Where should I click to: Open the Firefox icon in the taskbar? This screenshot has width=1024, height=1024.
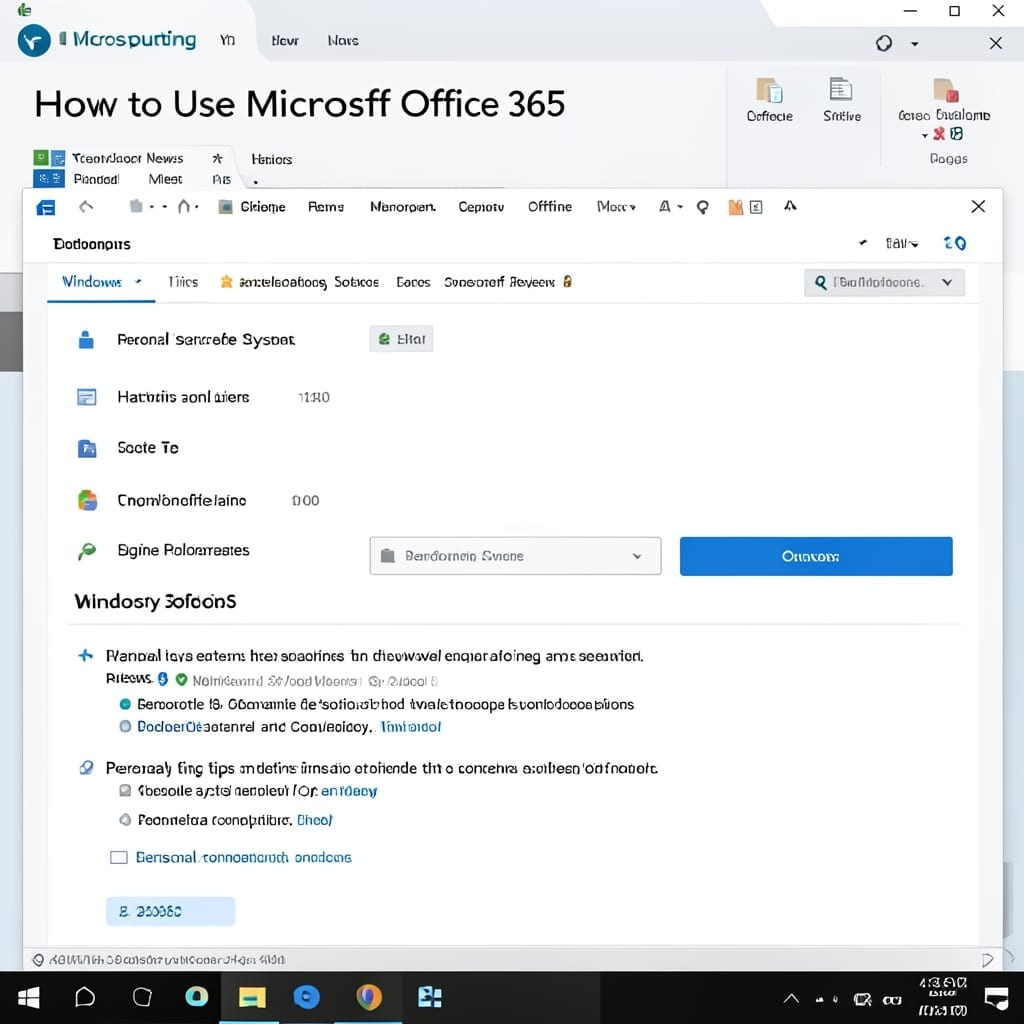click(368, 997)
